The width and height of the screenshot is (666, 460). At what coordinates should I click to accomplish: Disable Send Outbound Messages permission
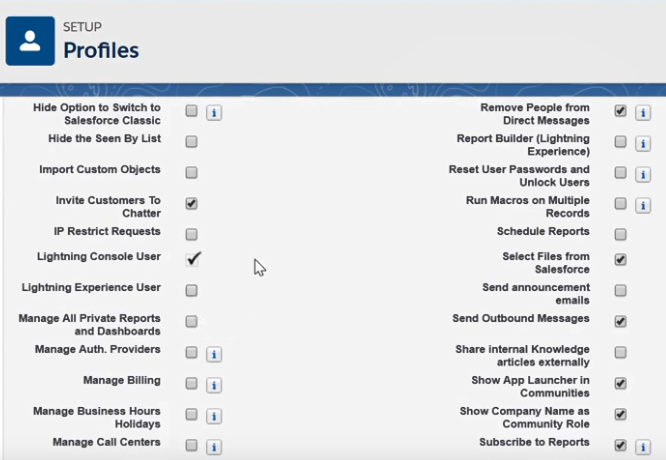point(621,322)
